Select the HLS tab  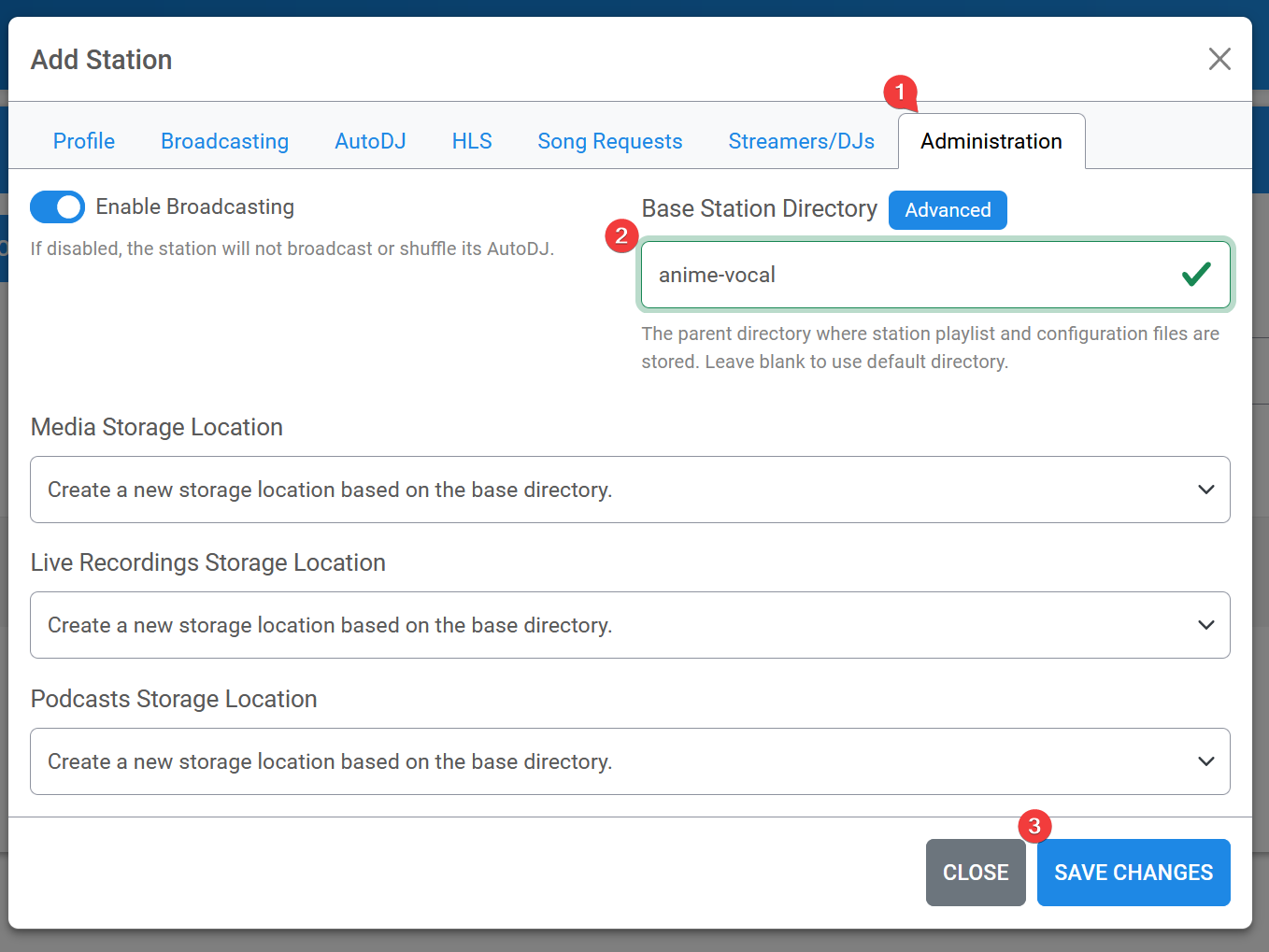tap(472, 141)
